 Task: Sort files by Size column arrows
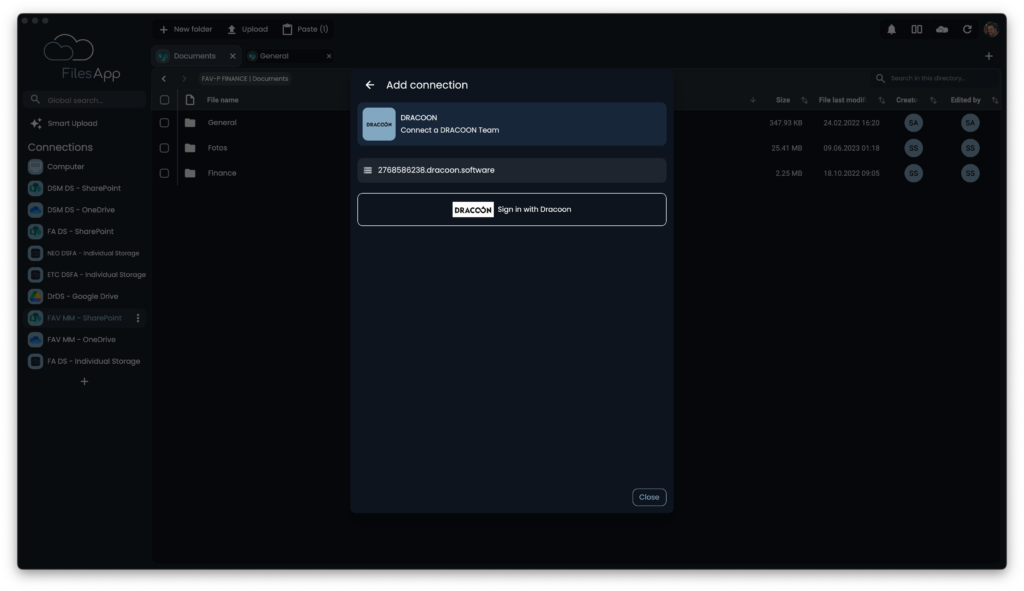tap(805, 100)
